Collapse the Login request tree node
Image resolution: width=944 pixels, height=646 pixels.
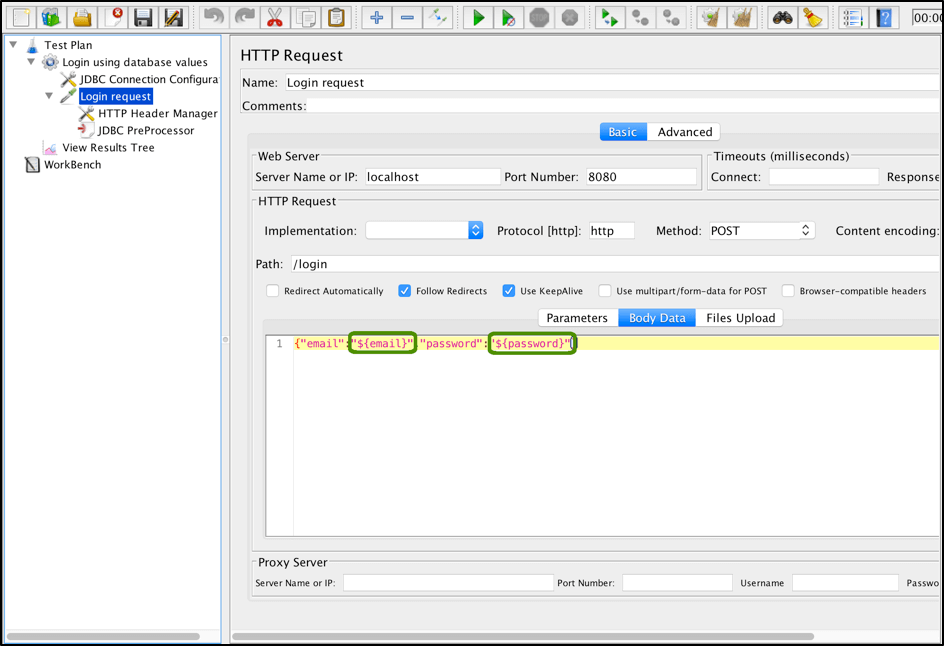click(x=49, y=96)
